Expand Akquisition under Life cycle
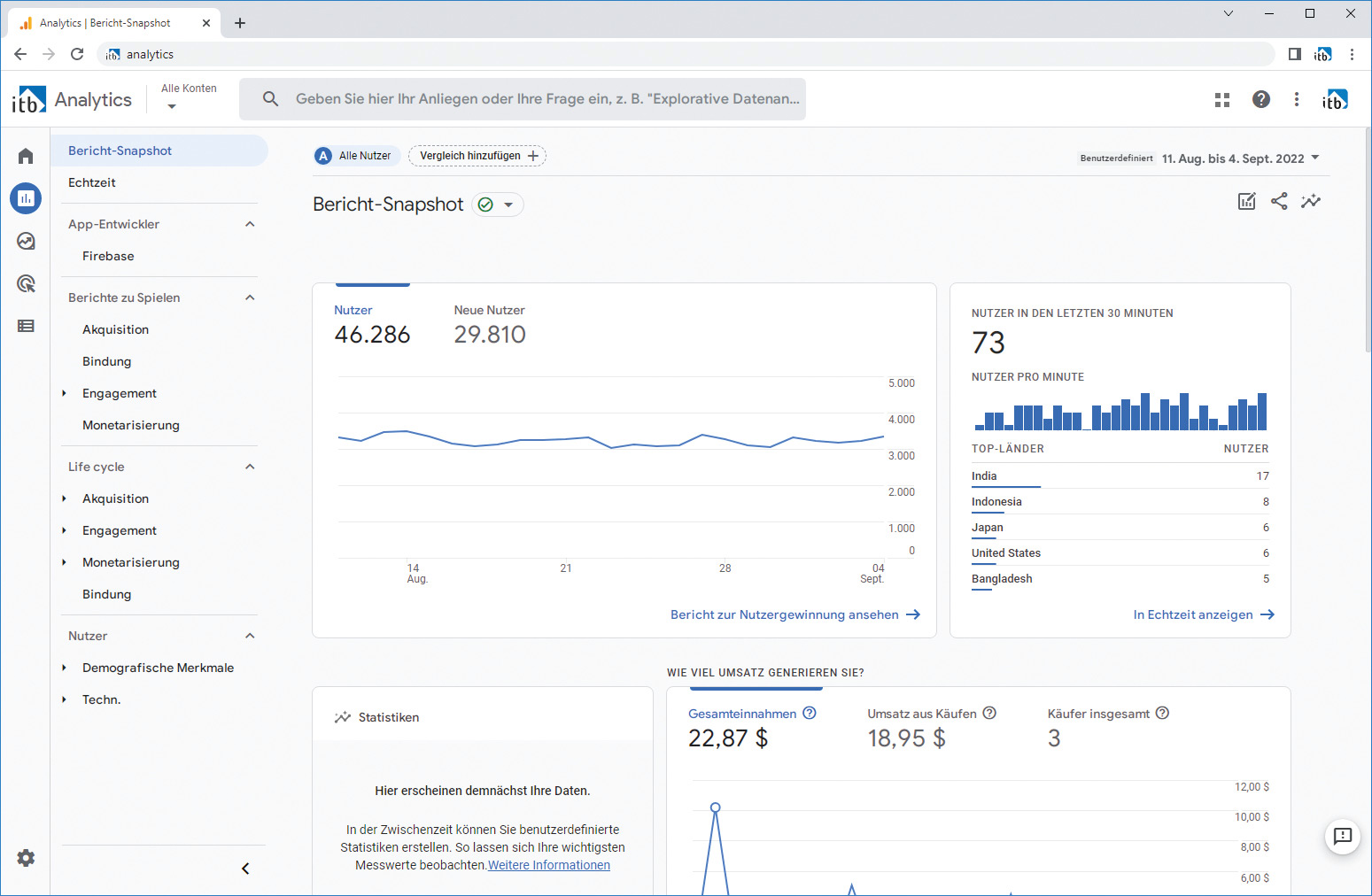 (x=65, y=498)
